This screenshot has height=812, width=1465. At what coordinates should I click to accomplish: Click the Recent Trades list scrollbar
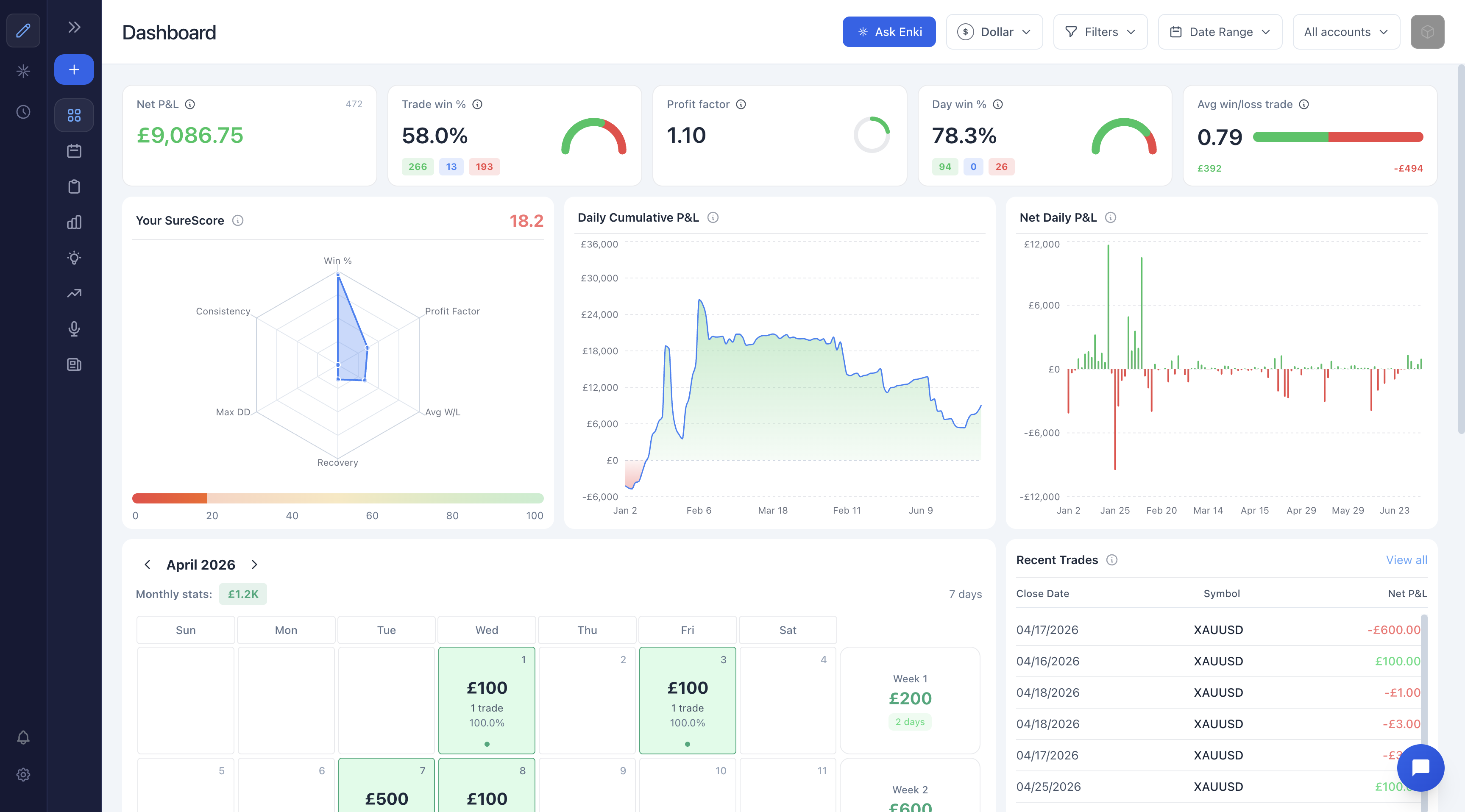tap(1424, 682)
